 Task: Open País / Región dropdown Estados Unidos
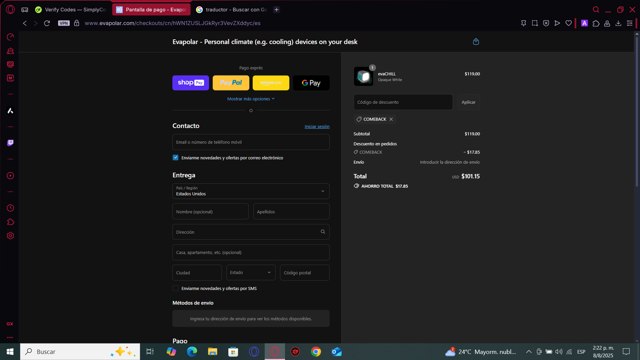point(251,191)
